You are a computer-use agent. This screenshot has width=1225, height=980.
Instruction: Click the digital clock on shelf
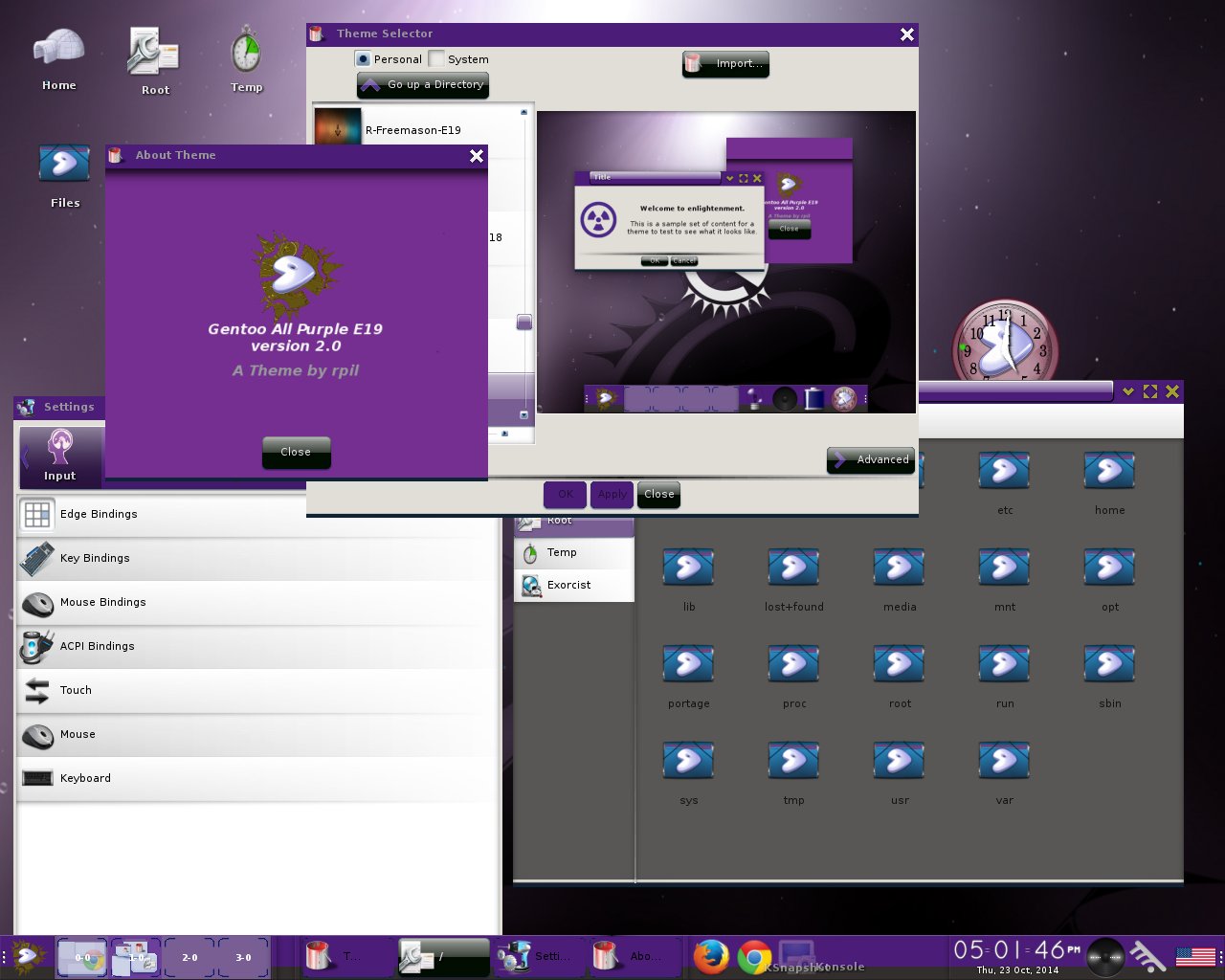[x=1017, y=950]
